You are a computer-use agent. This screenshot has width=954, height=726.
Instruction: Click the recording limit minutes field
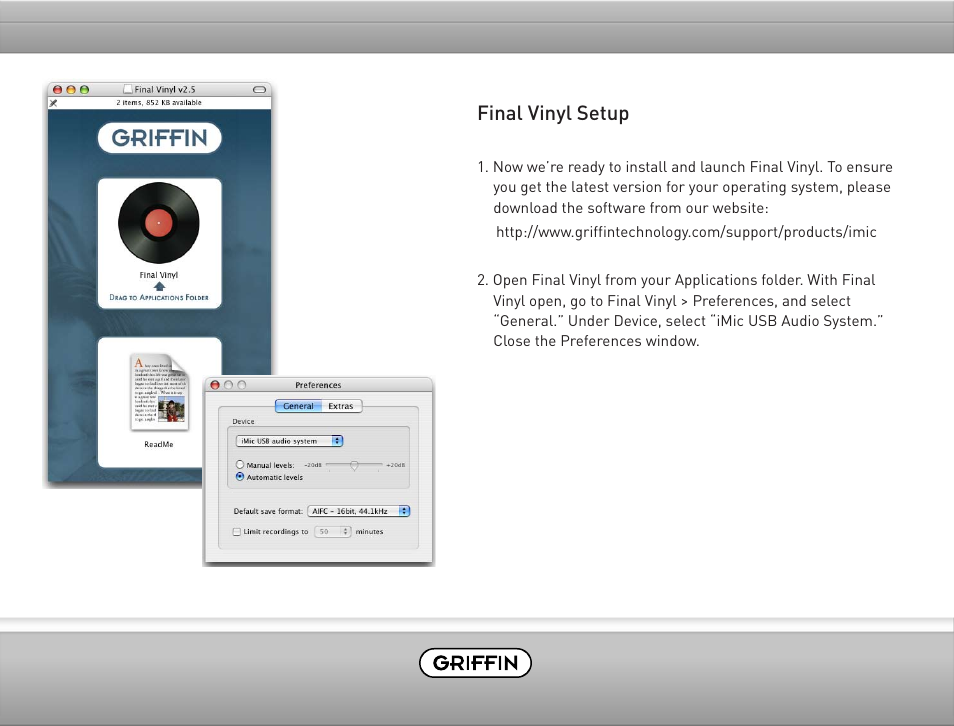coord(328,532)
